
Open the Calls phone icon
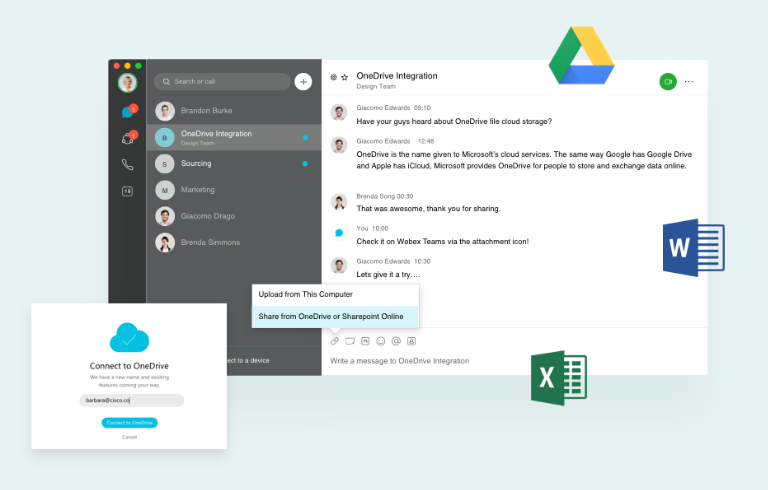127,165
